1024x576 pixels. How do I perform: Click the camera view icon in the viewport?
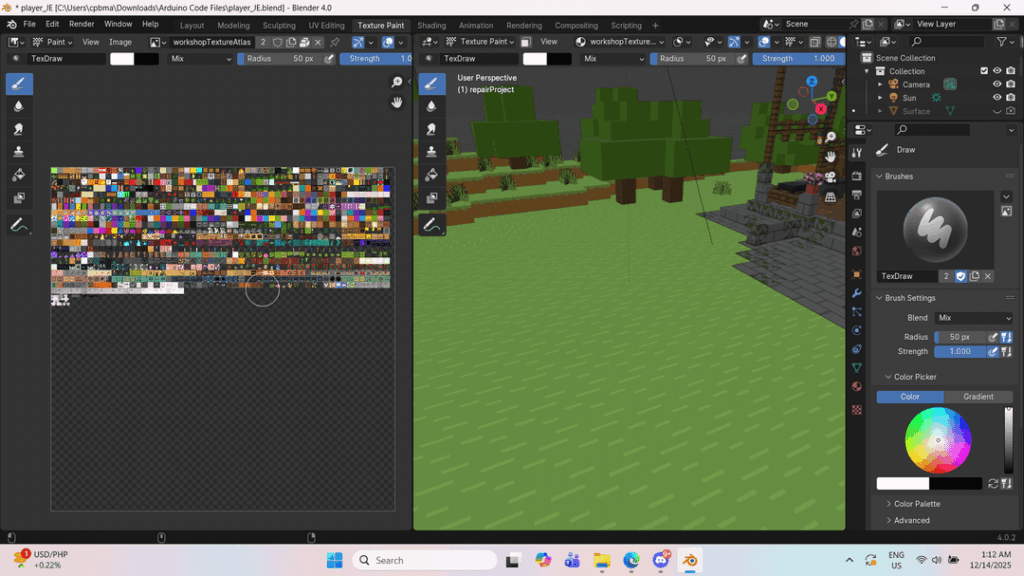[x=829, y=176]
